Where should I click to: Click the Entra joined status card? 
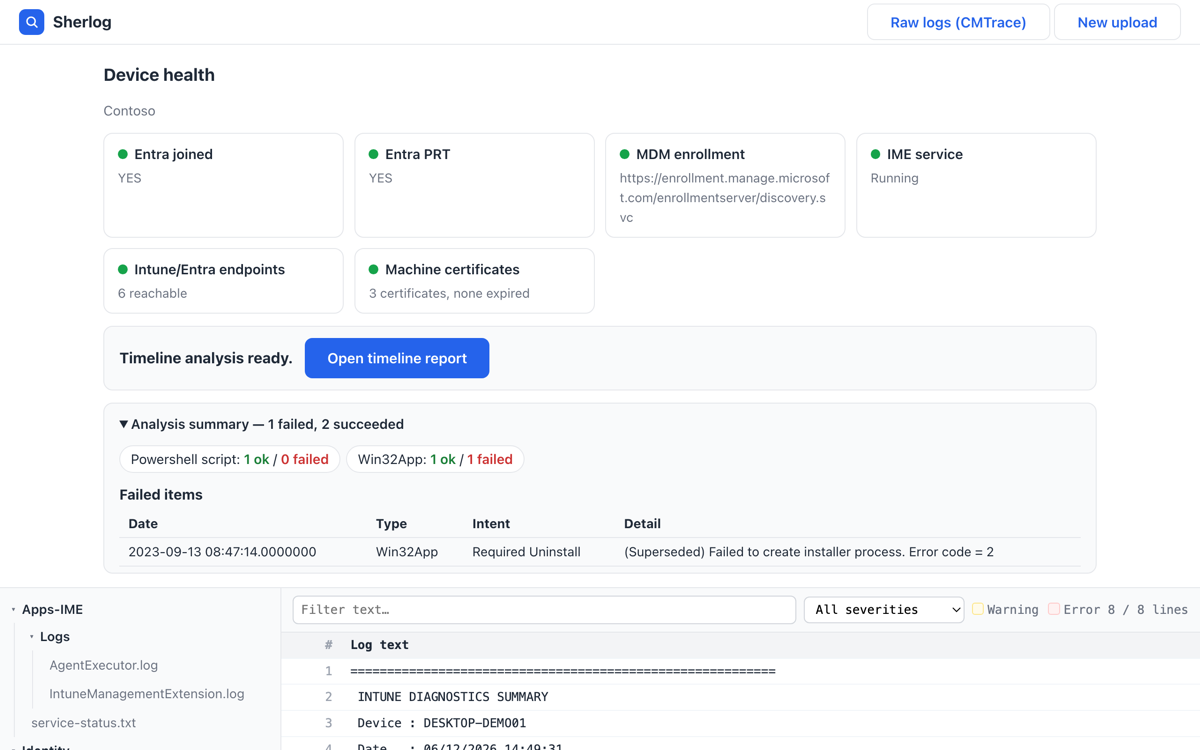point(223,185)
